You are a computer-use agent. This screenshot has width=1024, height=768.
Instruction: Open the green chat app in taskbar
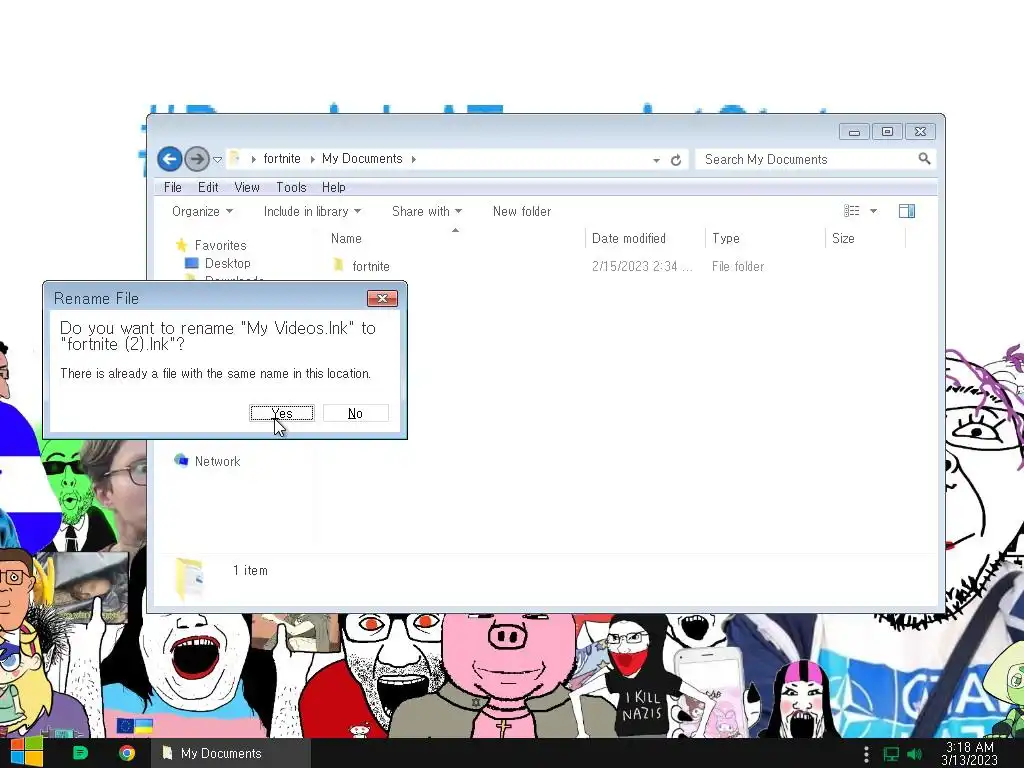[x=80, y=753]
